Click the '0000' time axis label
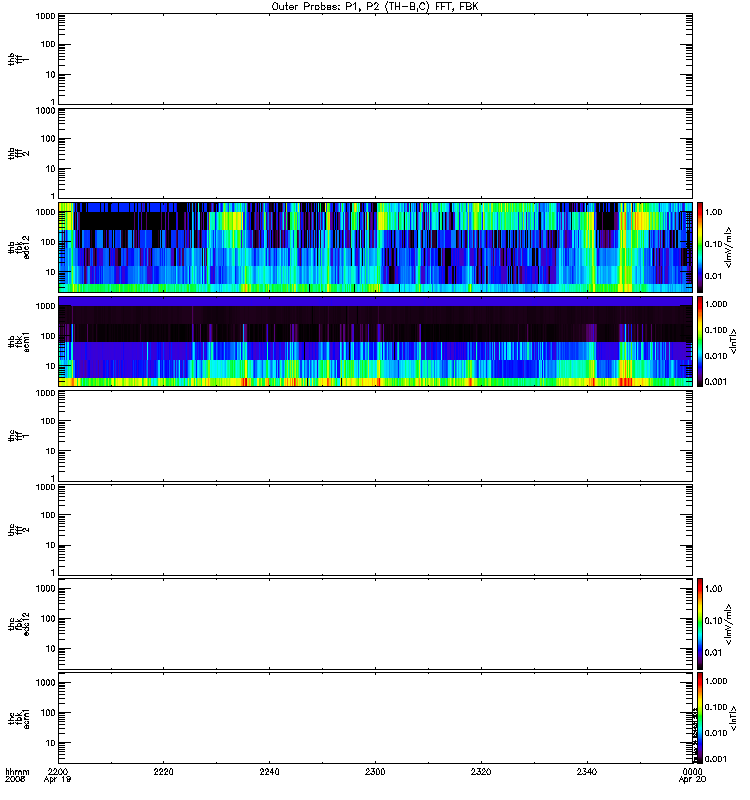Image resolution: width=750 pixels, height=800 pixels. [x=692, y=772]
